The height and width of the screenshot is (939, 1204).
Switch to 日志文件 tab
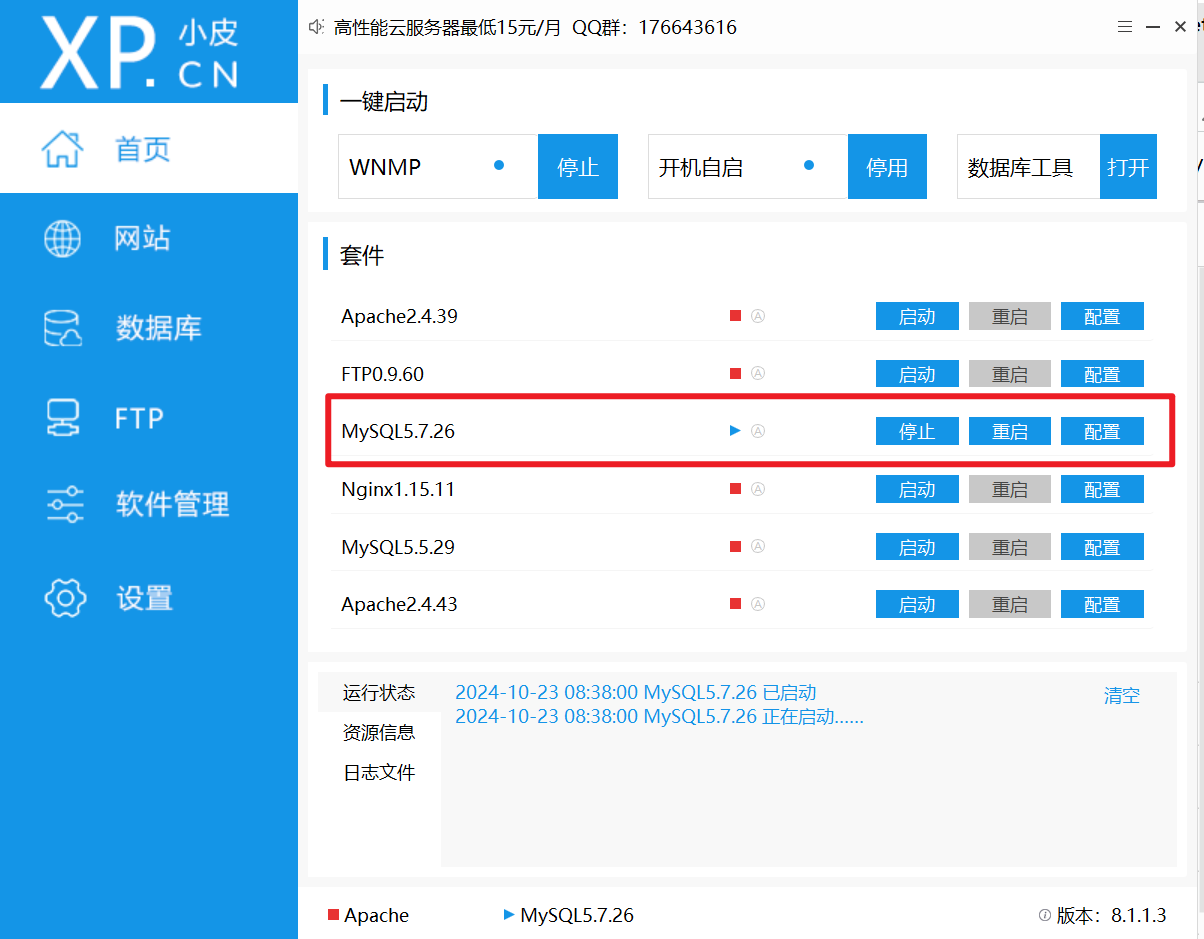click(x=379, y=772)
